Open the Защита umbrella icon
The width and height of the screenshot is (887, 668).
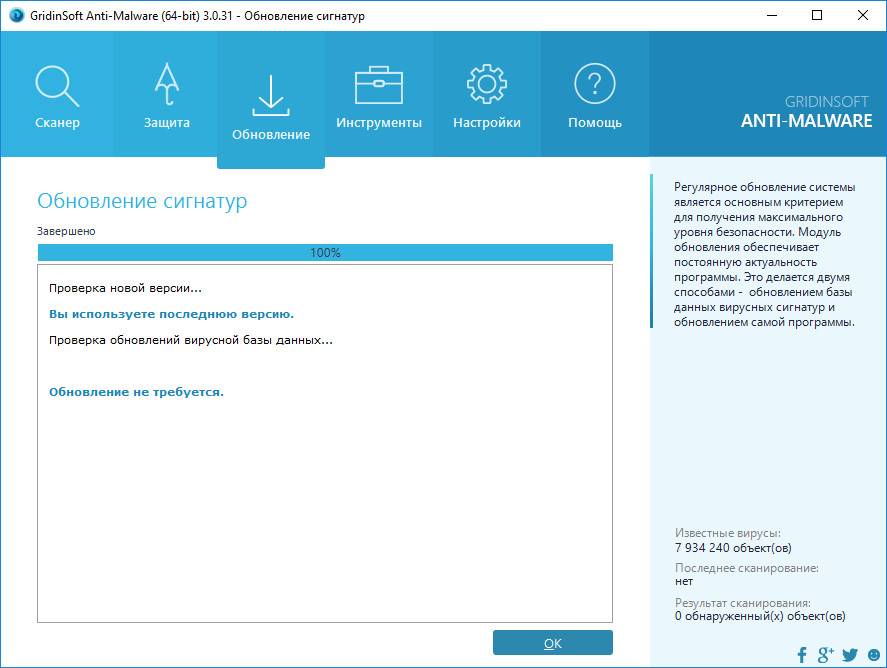tap(167, 84)
